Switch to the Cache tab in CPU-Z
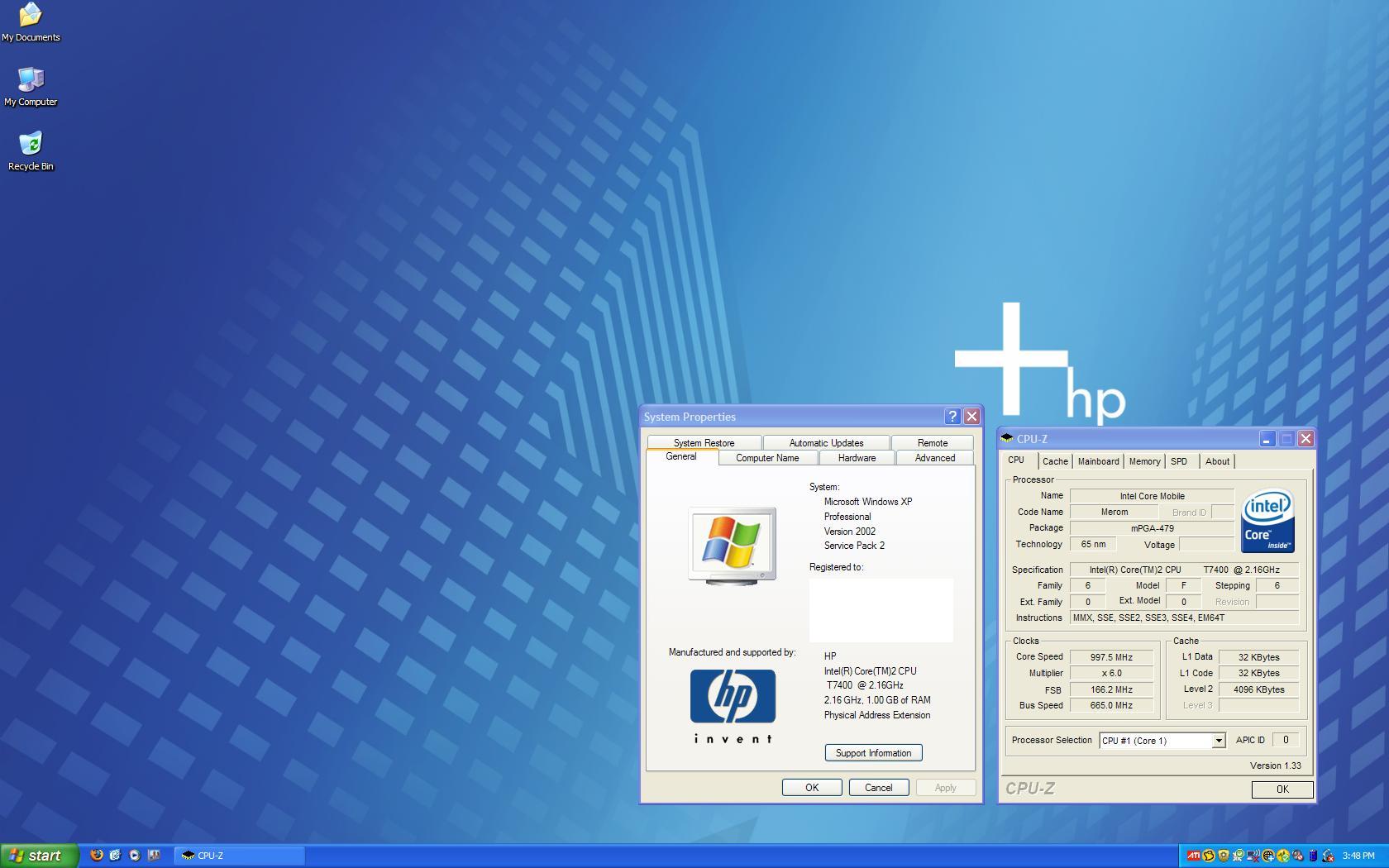Image resolution: width=1389 pixels, height=868 pixels. click(1055, 461)
